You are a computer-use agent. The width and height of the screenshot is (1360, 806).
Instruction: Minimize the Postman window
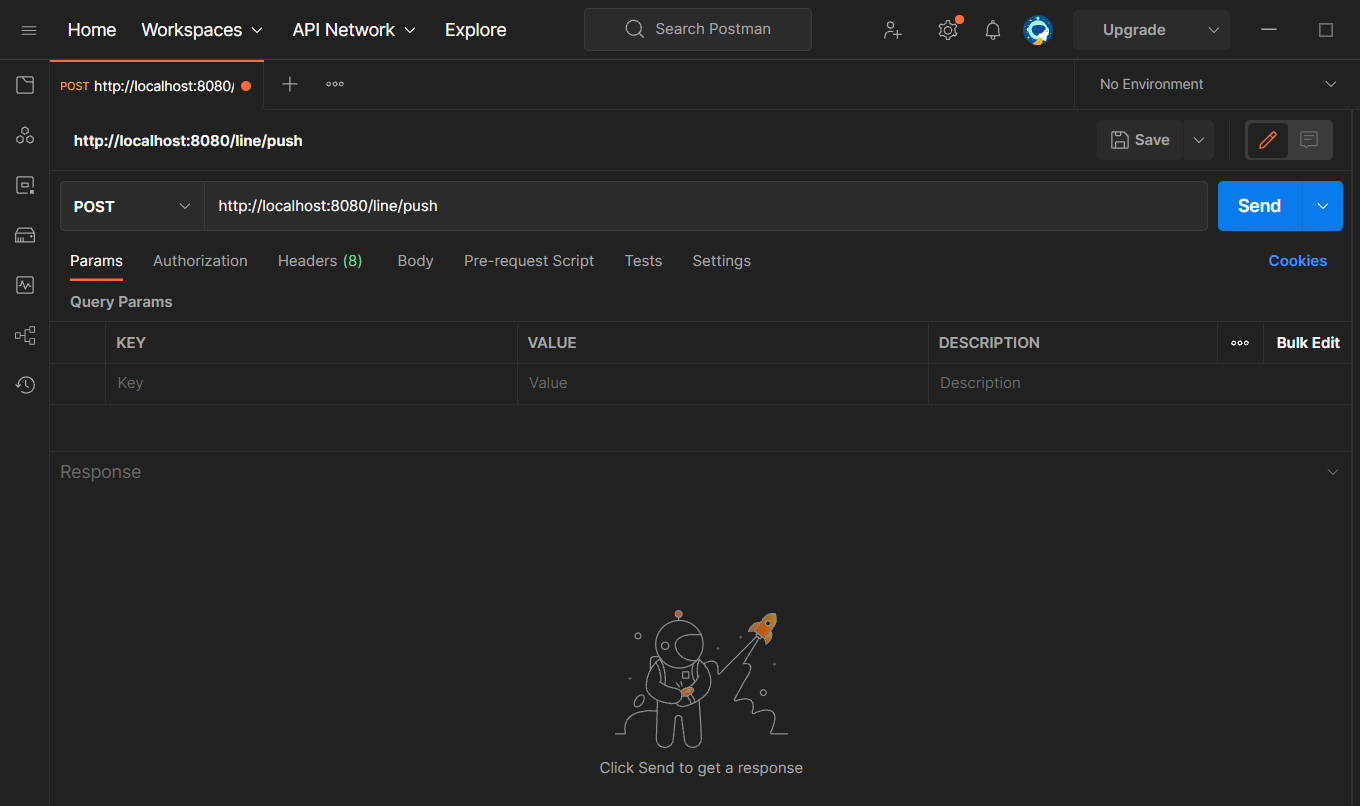tap(1269, 30)
